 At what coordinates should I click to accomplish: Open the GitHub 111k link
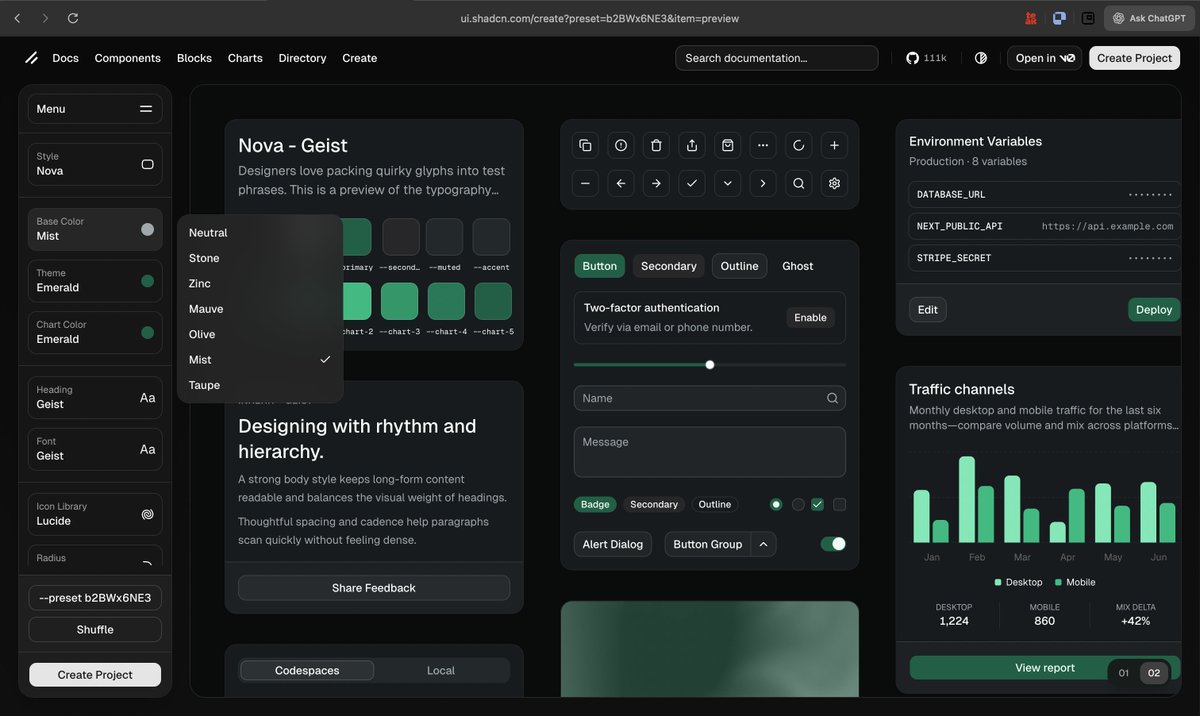pyautogui.click(x=926, y=58)
